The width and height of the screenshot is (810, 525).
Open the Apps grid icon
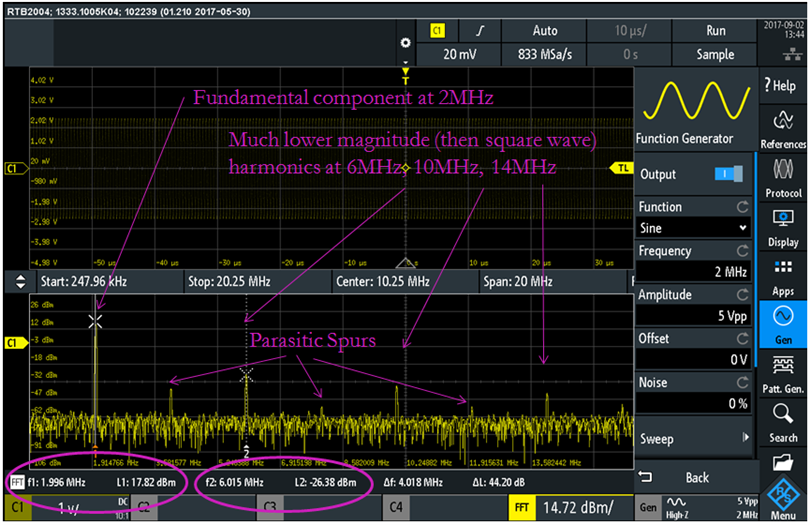(x=784, y=274)
